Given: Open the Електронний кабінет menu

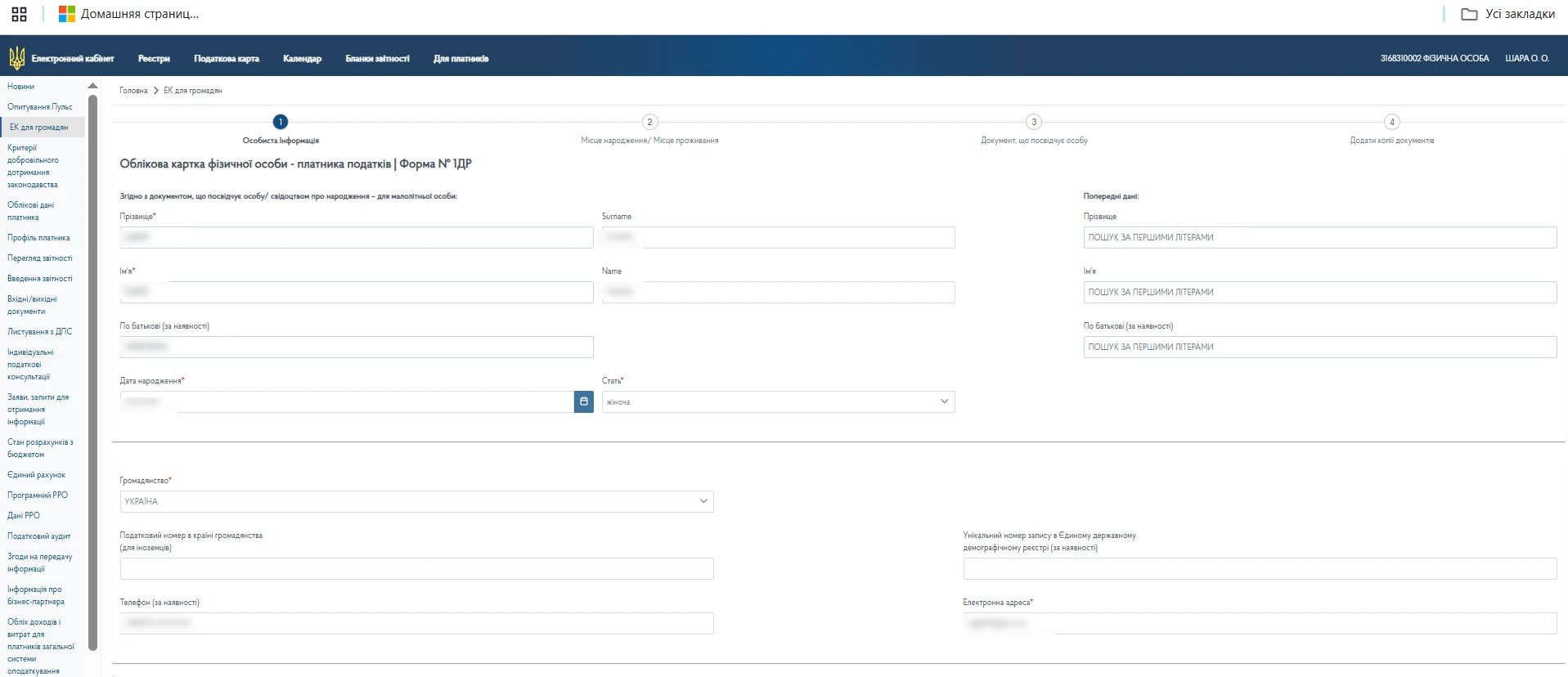Looking at the screenshot, I should 73,59.
